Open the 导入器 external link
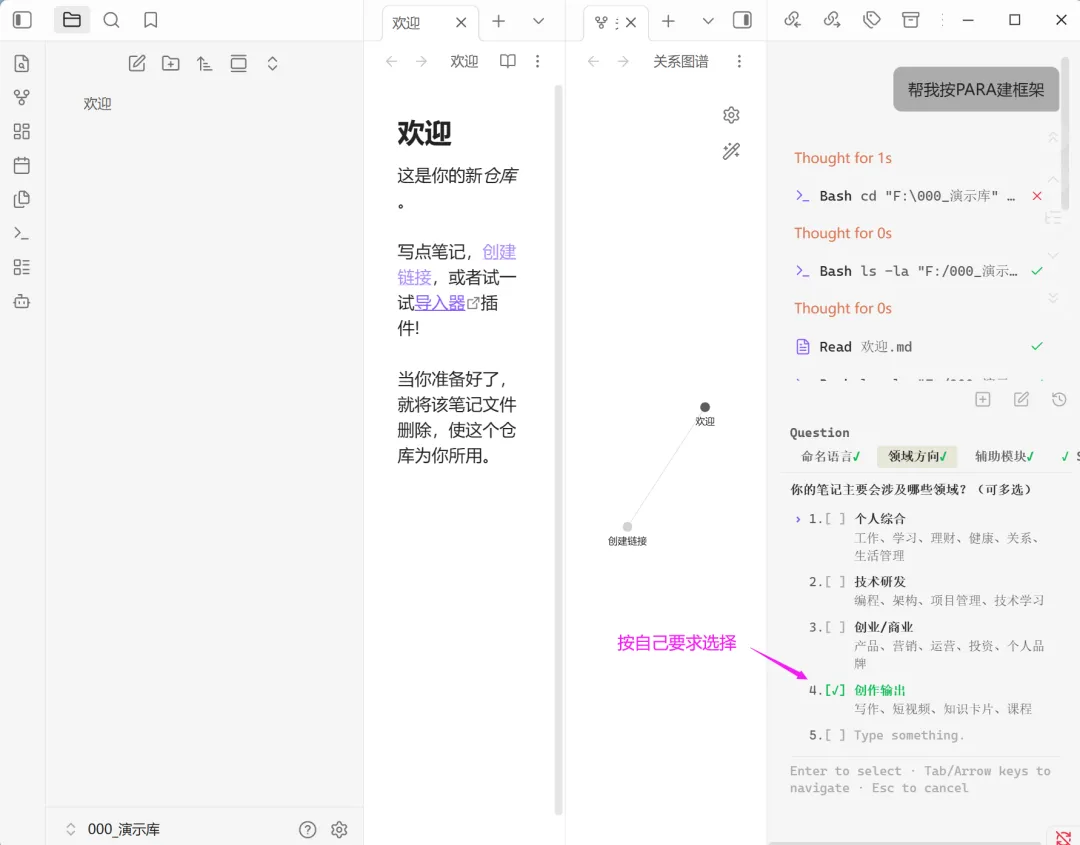Screen dimensions: 1080x845 point(440,303)
